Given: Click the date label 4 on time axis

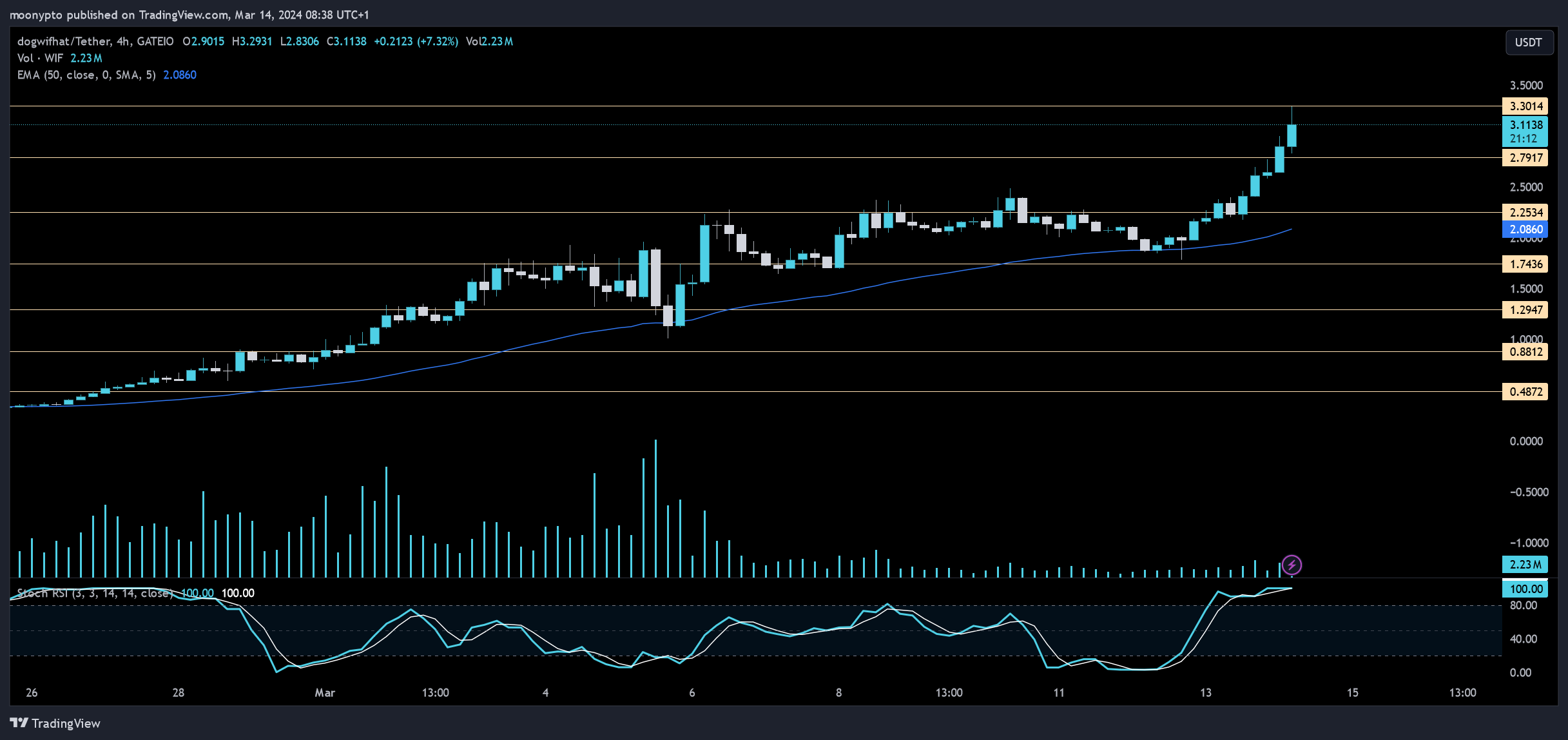Looking at the screenshot, I should [x=546, y=692].
